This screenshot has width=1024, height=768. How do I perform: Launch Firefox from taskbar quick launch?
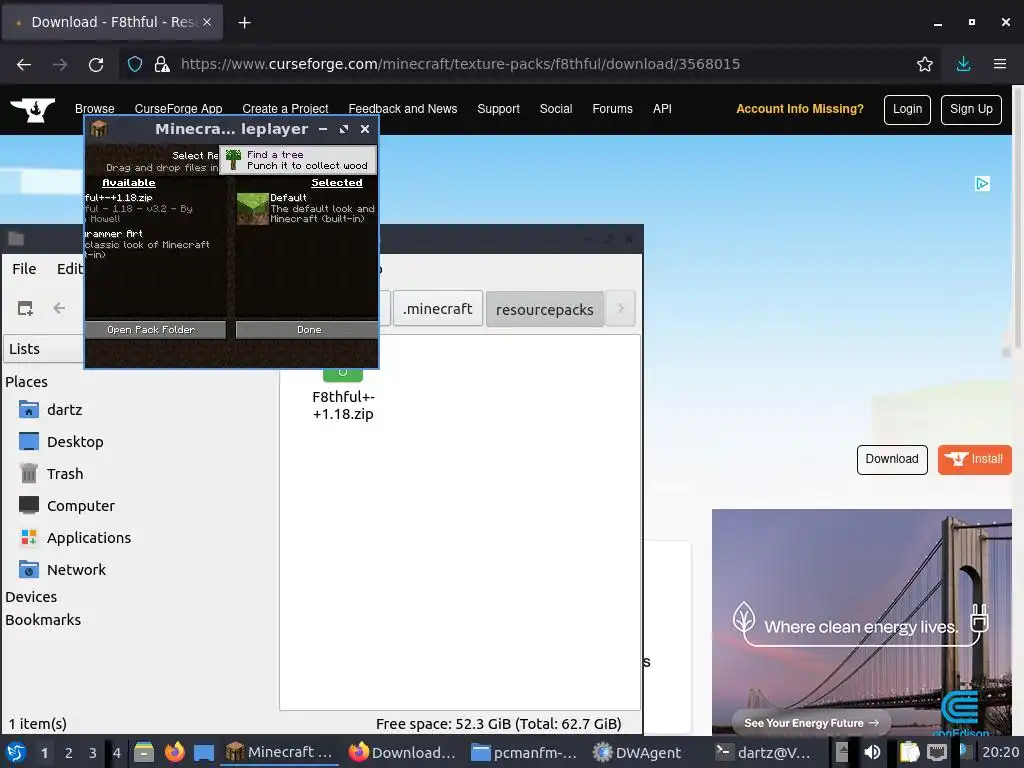coord(174,752)
